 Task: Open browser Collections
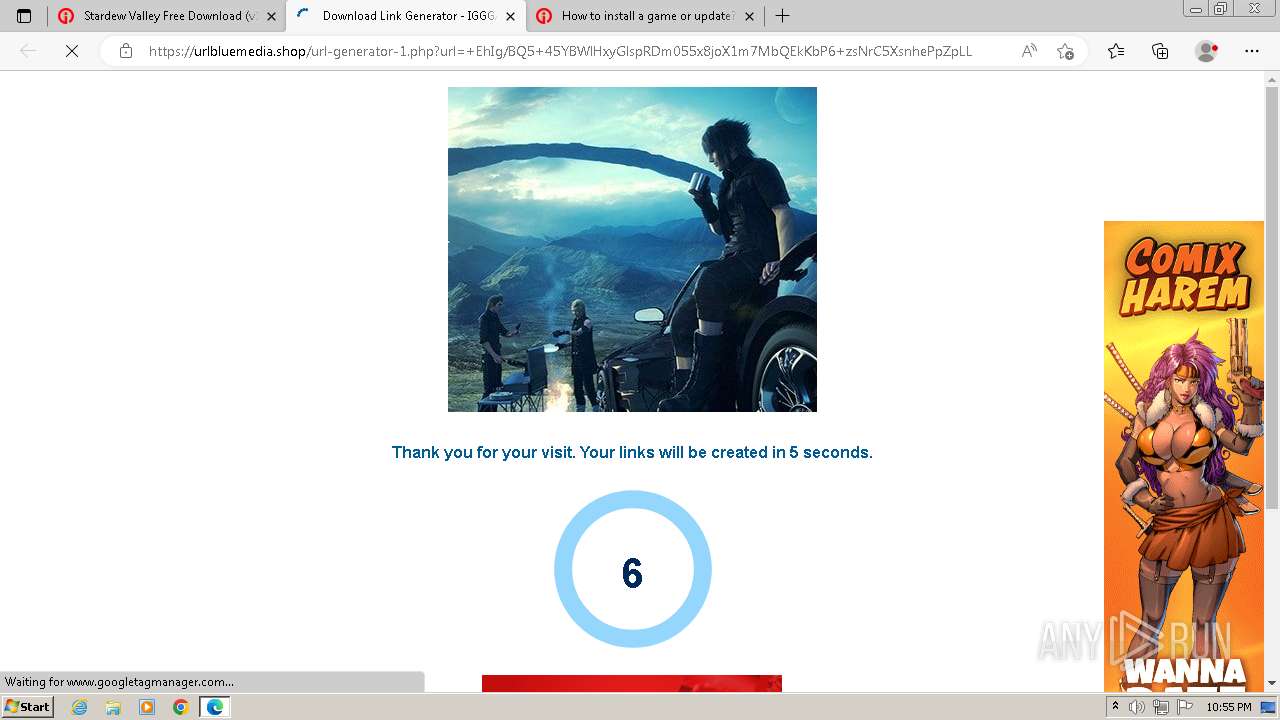click(x=1160, y=51)
